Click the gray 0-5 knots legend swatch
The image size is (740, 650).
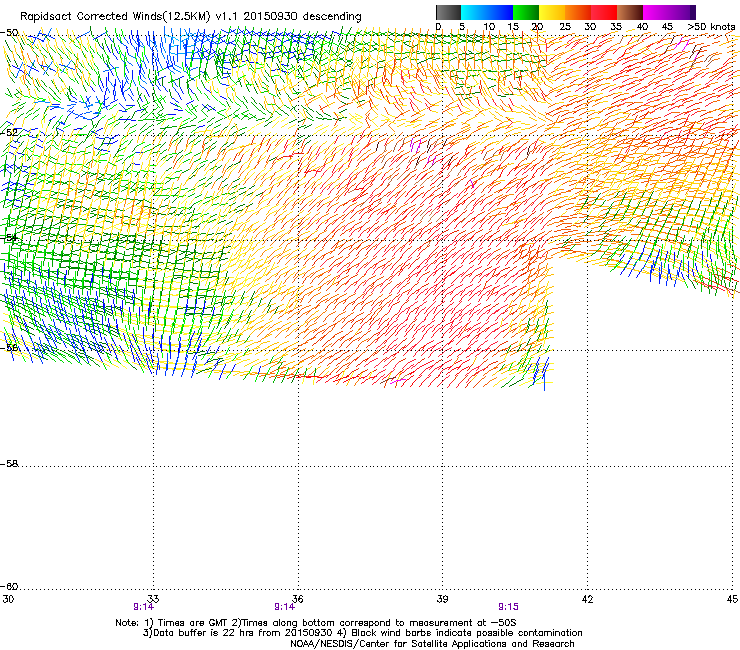click(x=448, y=12)
